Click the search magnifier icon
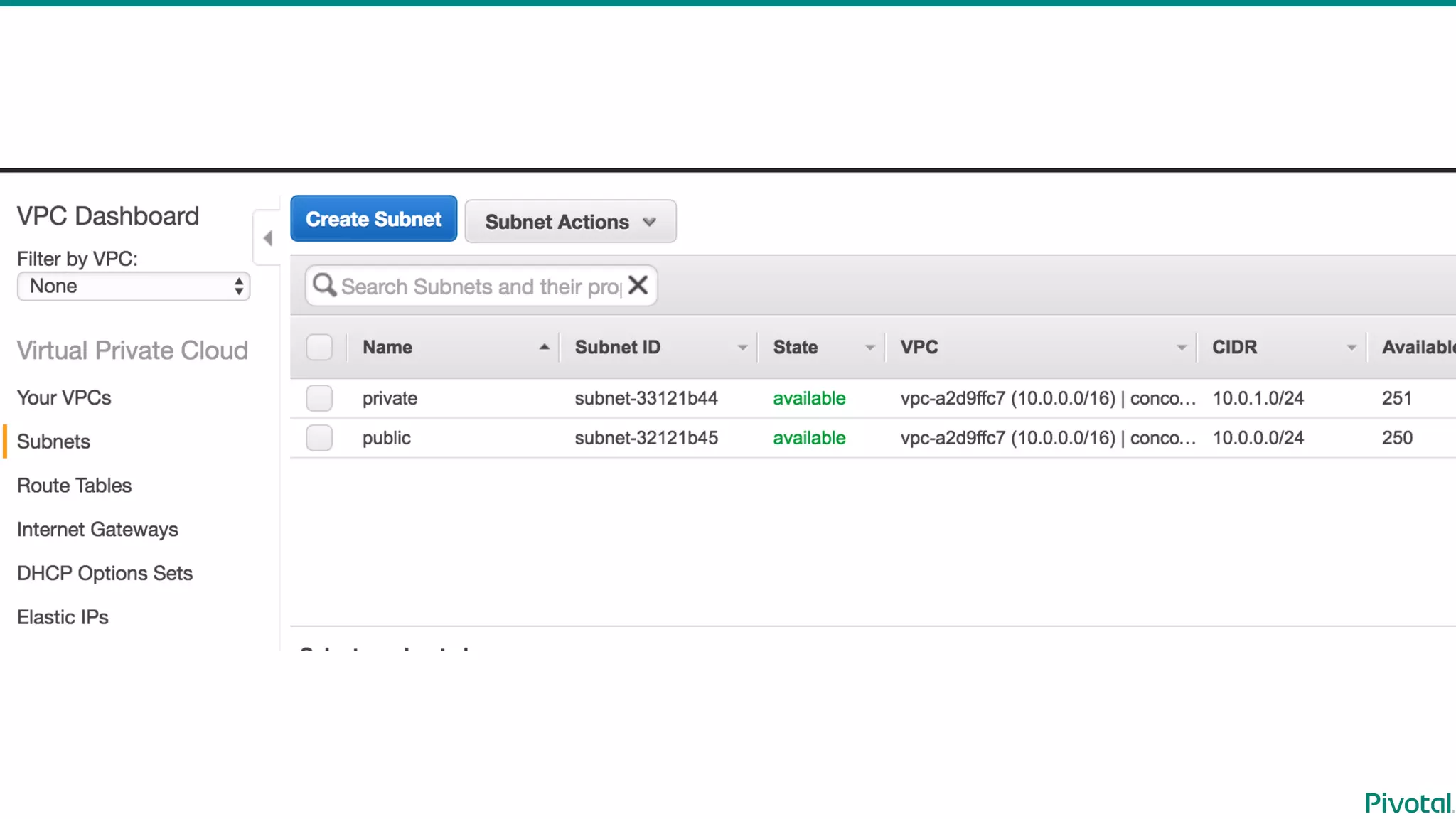 pyautogui.click(x=324, y=285)
